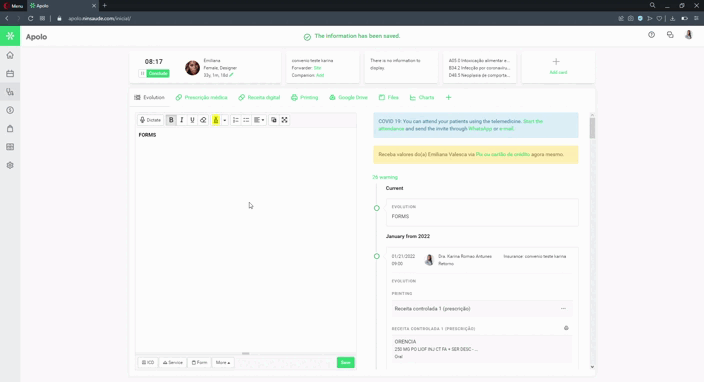Click into the evolution text editor
The image size is (704, 382).
point(246,240)
